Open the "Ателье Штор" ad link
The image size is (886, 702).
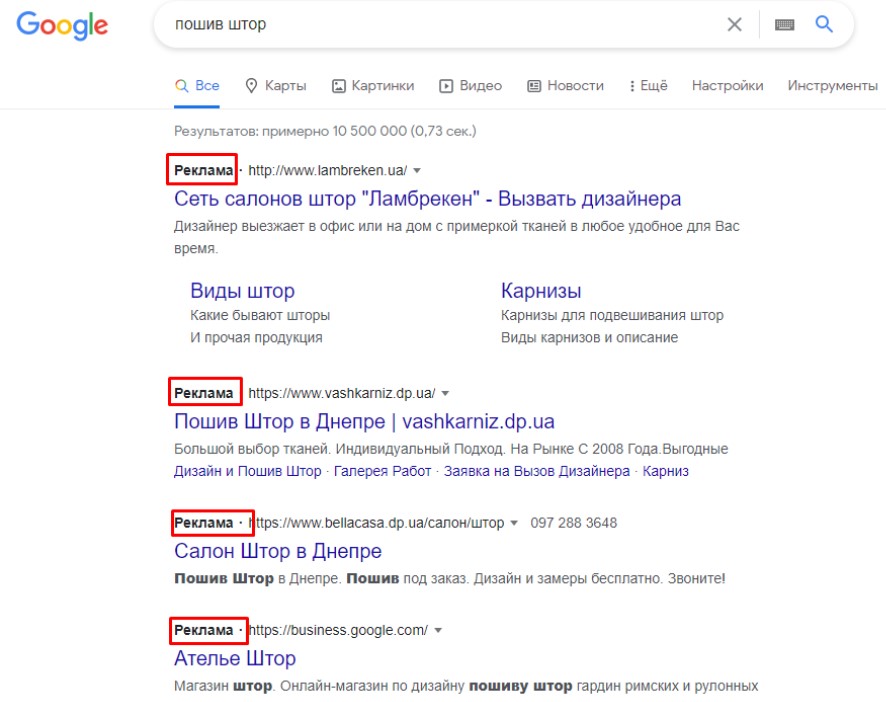tap(235, 658)
